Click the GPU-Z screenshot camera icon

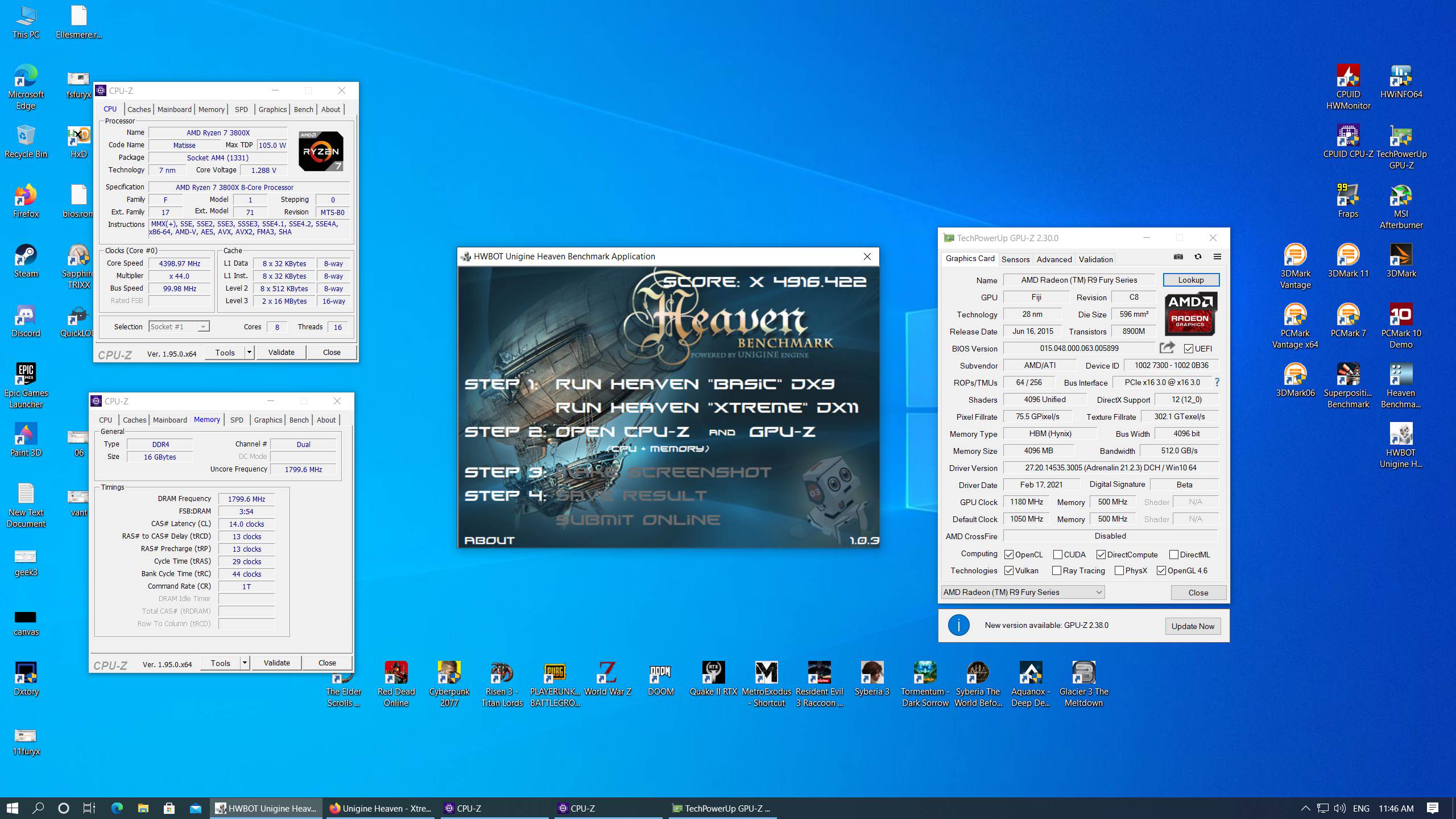point(1178,257)
